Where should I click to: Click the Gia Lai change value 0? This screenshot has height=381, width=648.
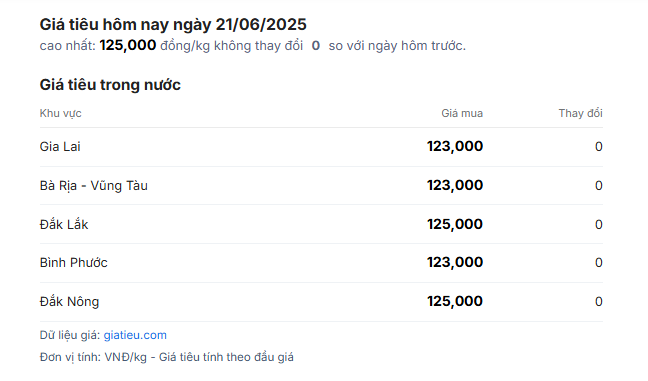point(598,147)
